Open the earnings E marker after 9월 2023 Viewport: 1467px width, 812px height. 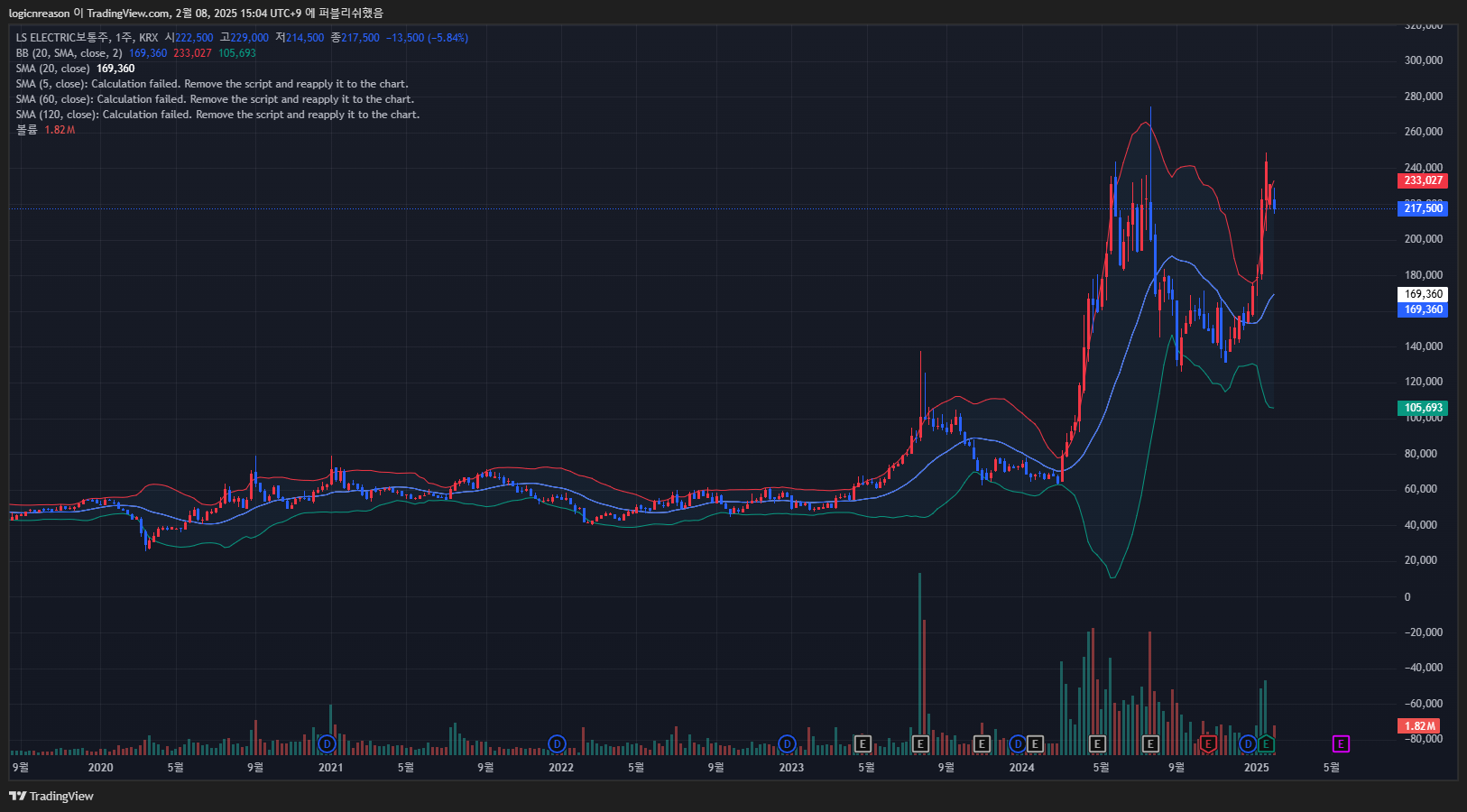[x=982, y=744]
